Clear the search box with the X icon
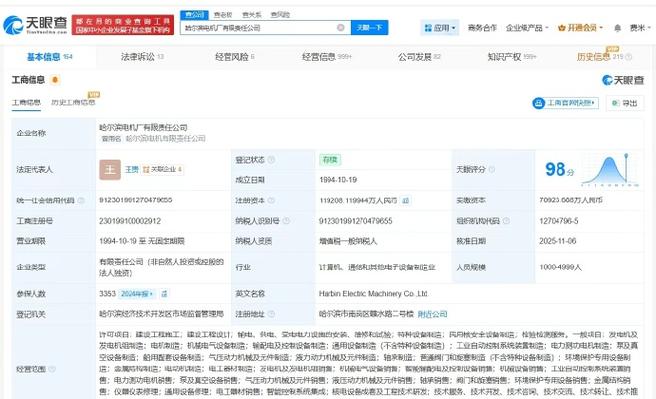The image size is (656, 399). point(341,28)
